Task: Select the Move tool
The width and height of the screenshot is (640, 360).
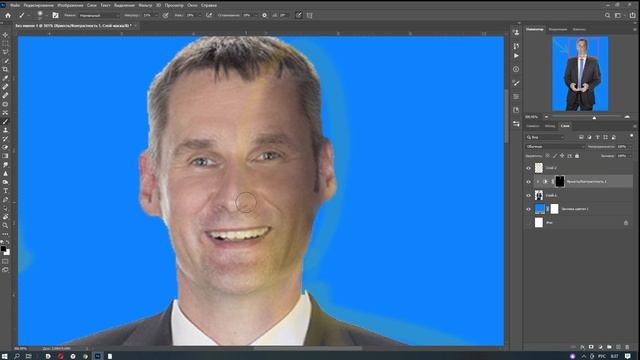Action: coord(5,35)
